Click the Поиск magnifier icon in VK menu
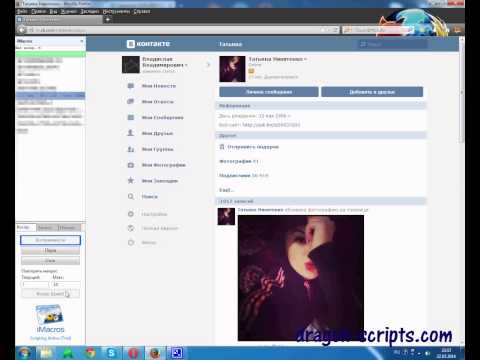This screenshot has height=360, width=480. pos(131,196)
